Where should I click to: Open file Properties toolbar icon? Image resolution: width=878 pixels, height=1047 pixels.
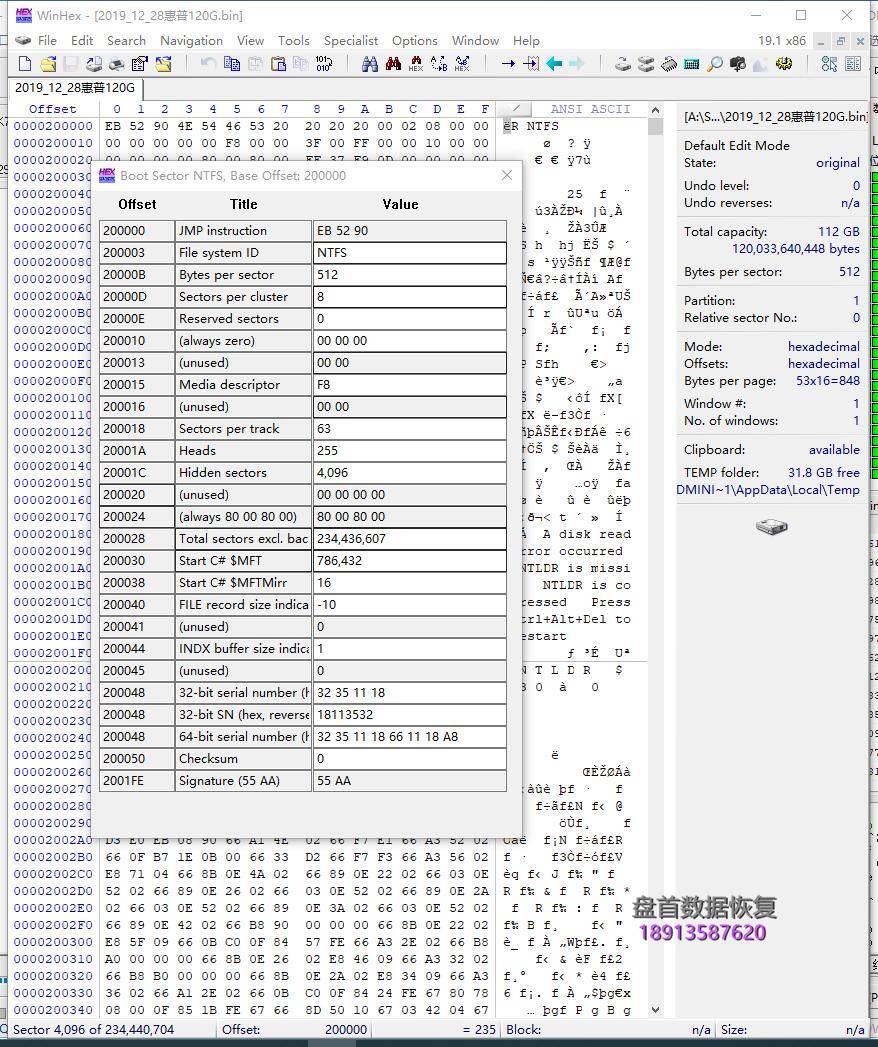tap(140, 64)
